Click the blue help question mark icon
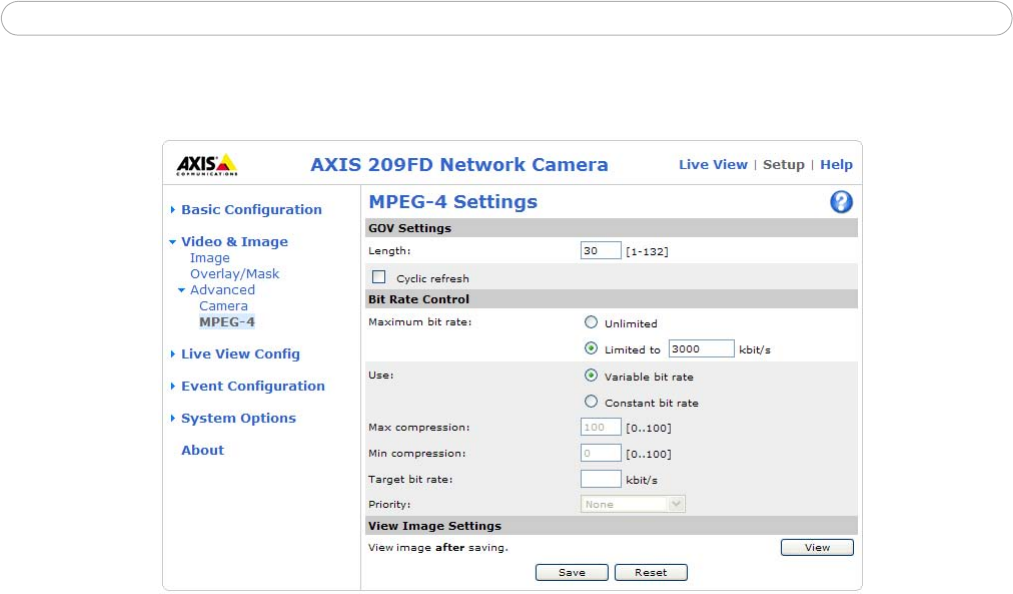Screen dimensions: 1013x594 (x=841, y=203)
